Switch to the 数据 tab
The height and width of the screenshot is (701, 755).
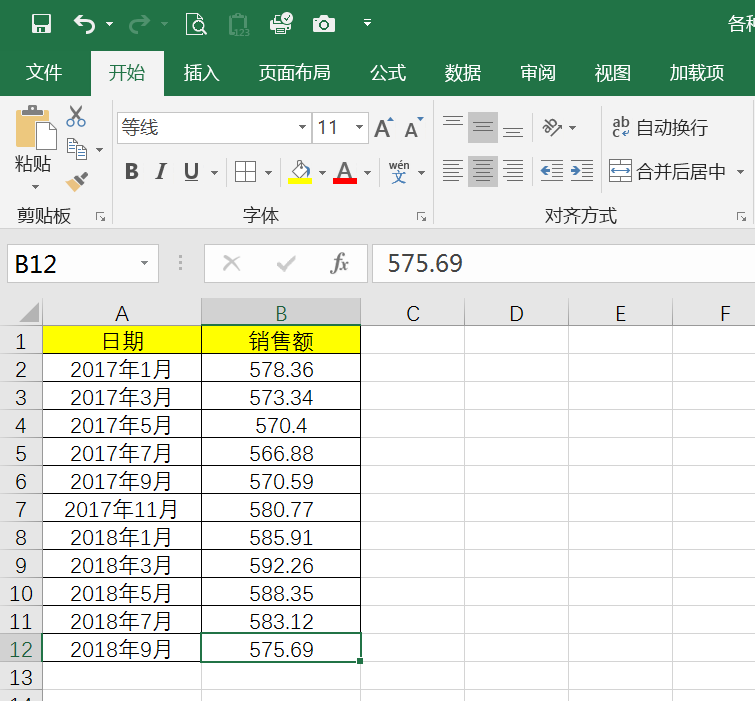coord(463,73)
